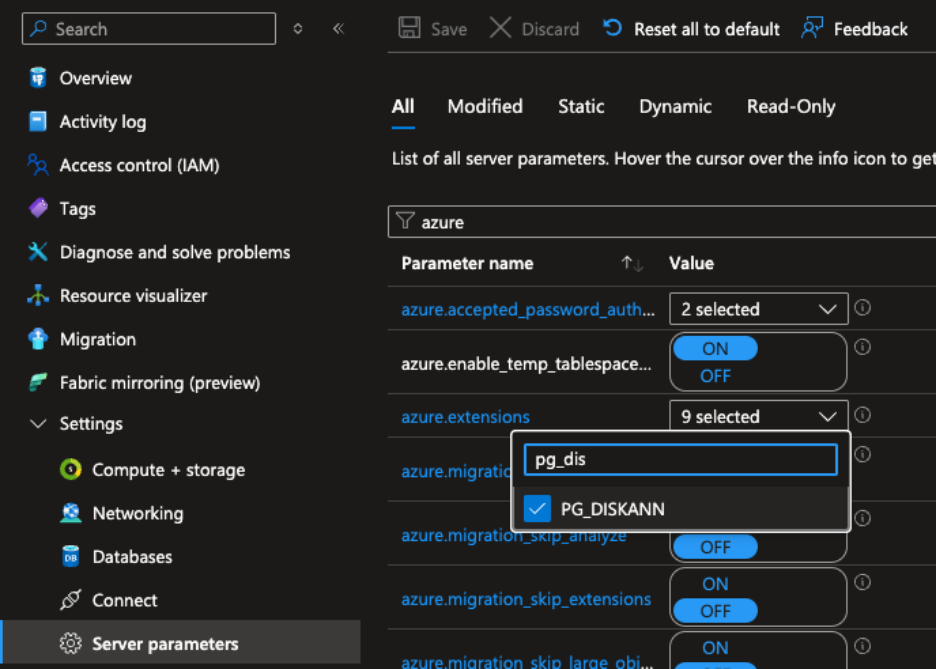Click the Compute + storage icon

pos(70,470)
